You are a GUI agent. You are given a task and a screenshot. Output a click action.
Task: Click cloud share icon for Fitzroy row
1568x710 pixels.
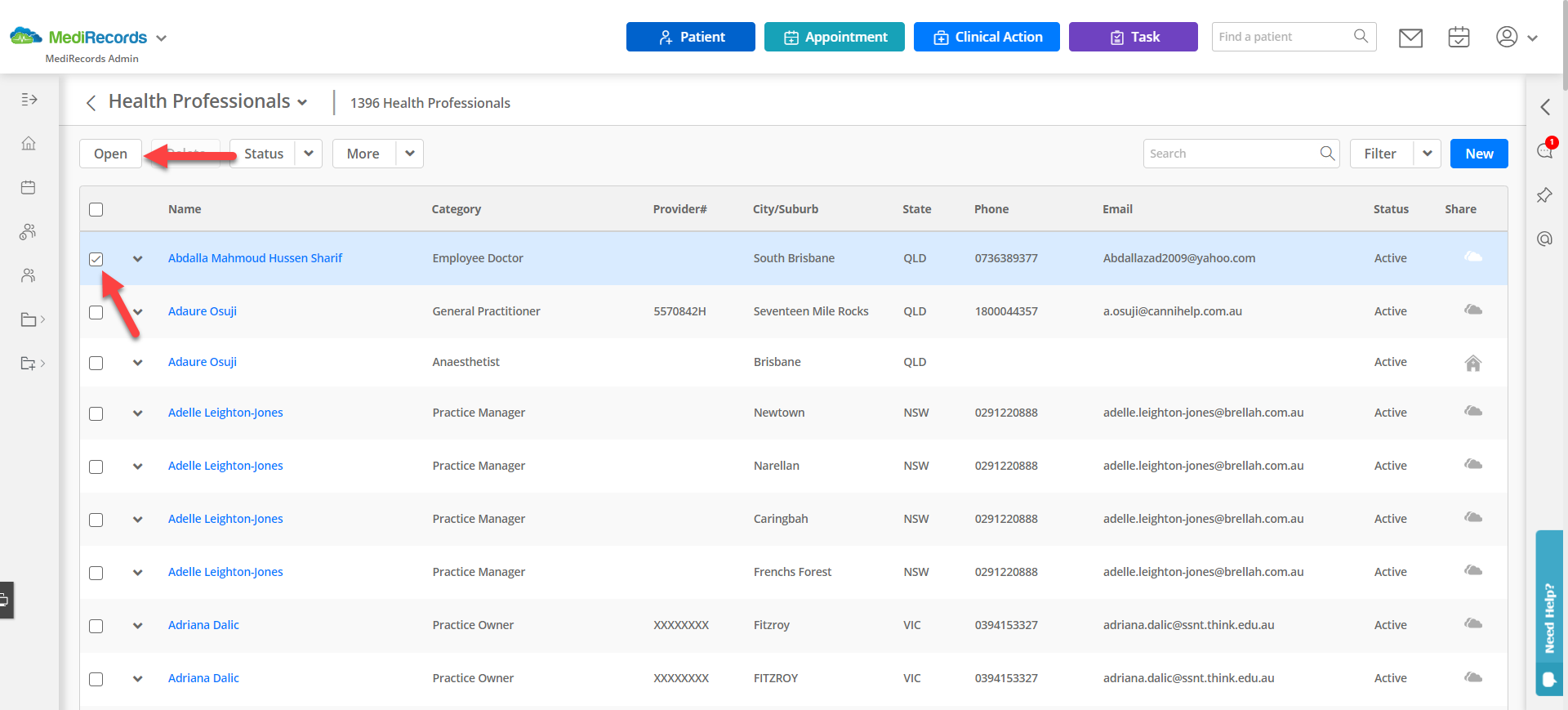[x=1472, y=623]
